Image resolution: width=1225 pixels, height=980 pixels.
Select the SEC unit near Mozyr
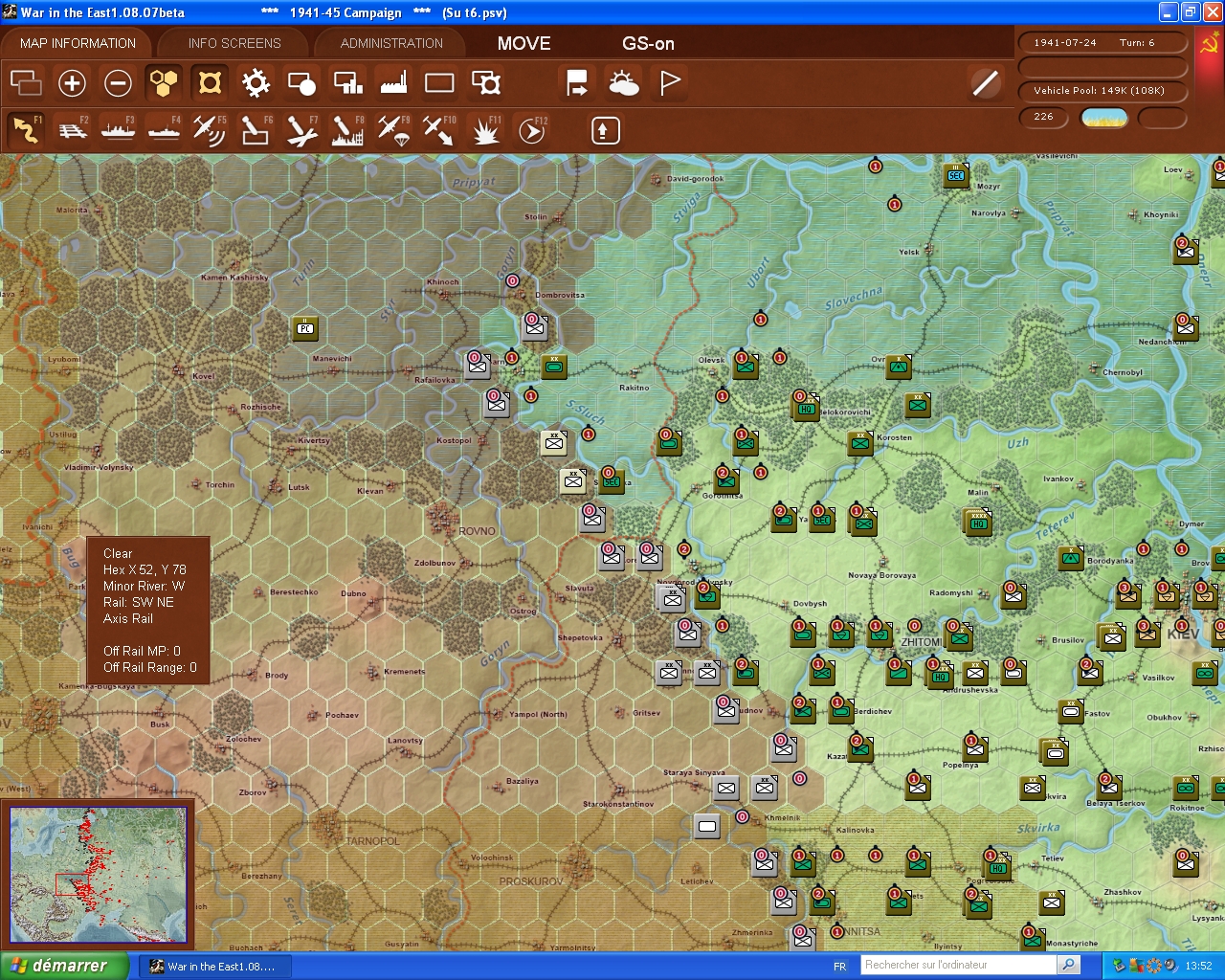tap(956, 175)
